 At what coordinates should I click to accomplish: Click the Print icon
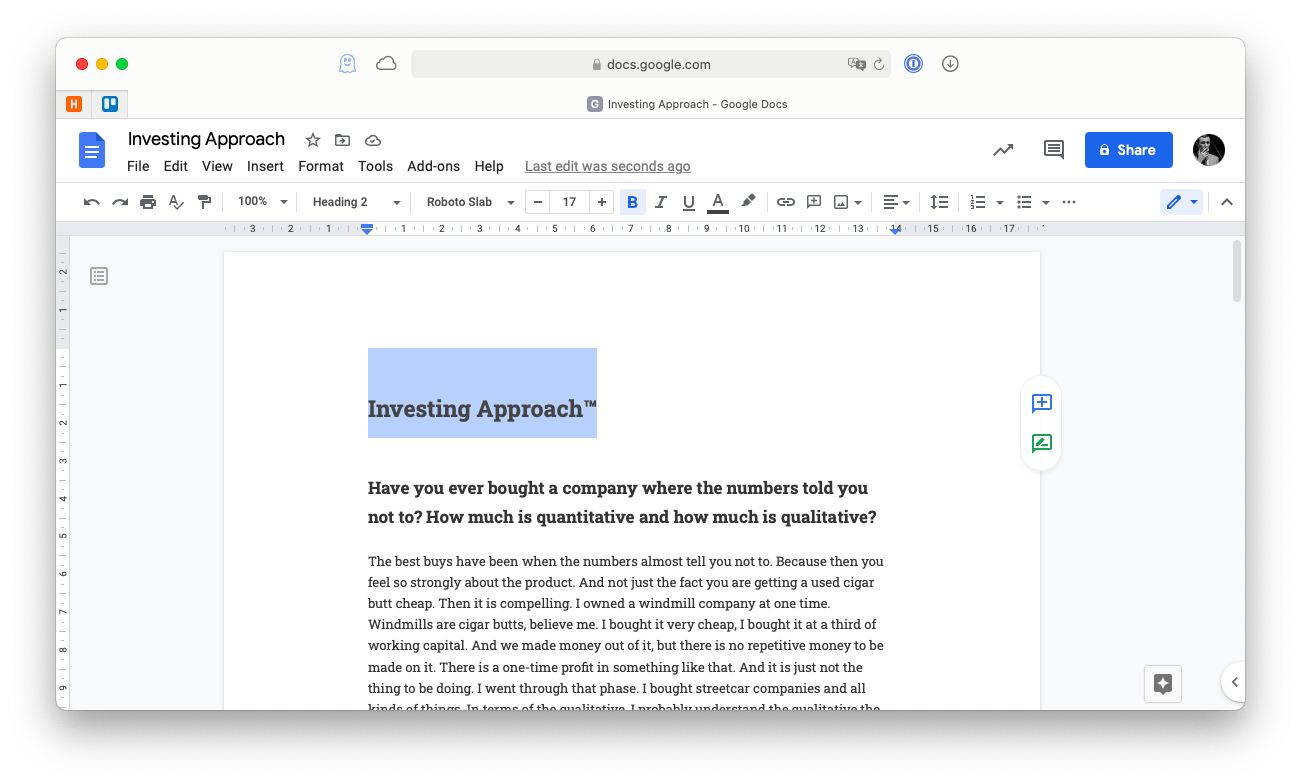(147, 201)
